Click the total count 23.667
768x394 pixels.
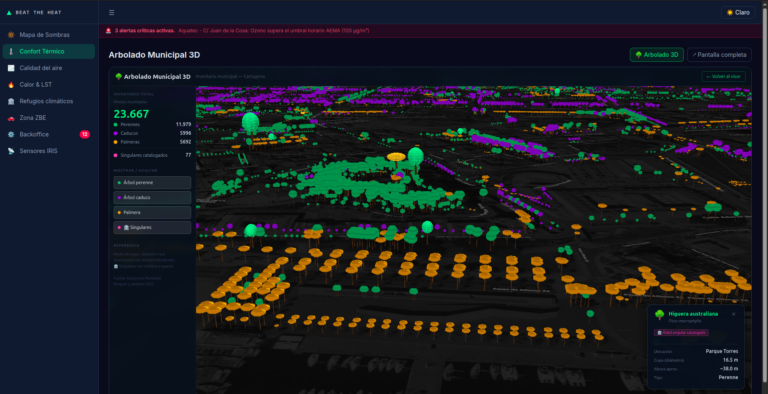pos(131,114)
